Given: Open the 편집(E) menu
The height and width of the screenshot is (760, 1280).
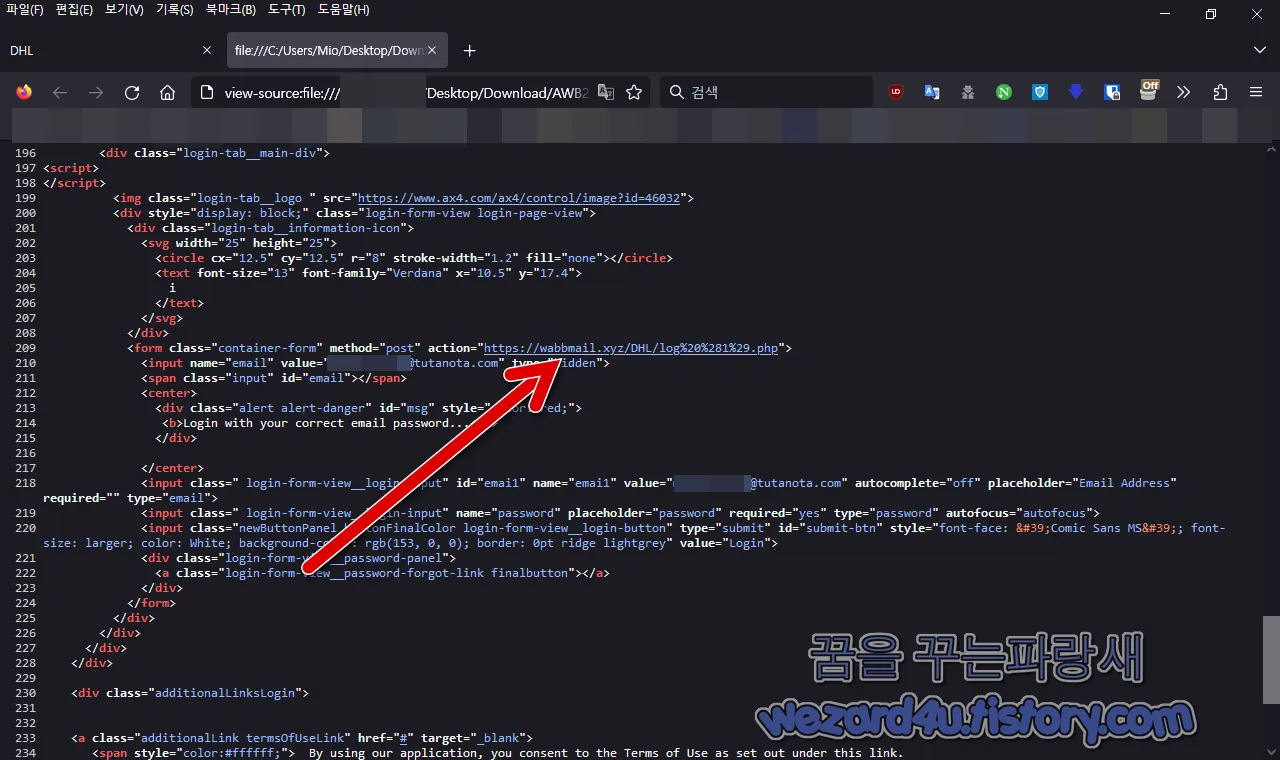Looking at the screenshot, I should [x=74, y=10].
